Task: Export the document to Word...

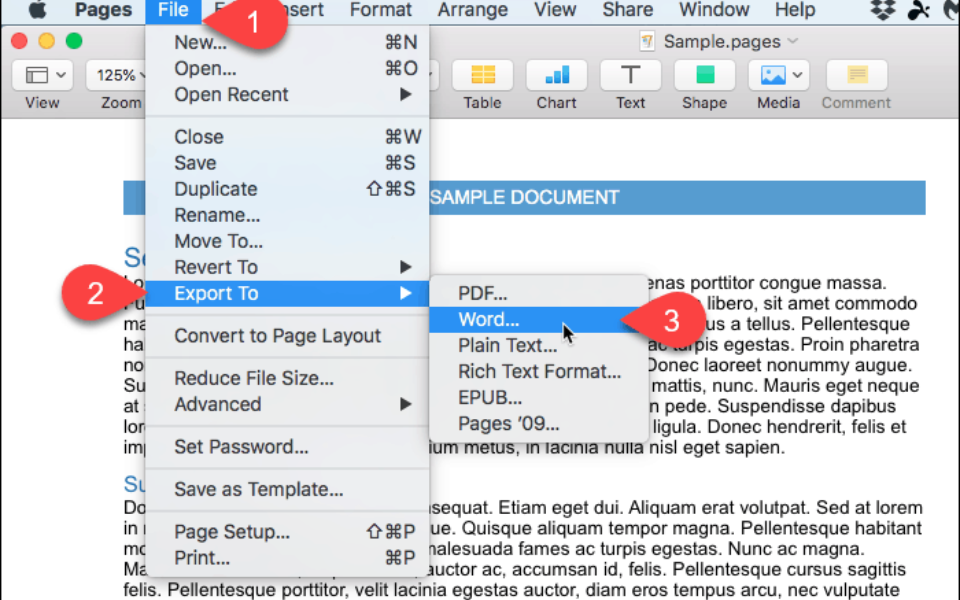Action: [538, 320]
